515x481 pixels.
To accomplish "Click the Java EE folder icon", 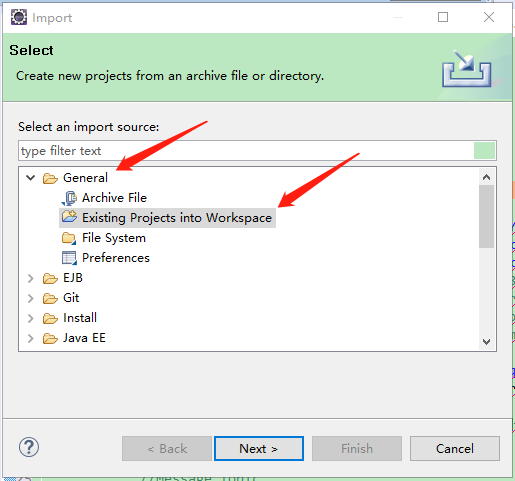I will tap(50, 338).
